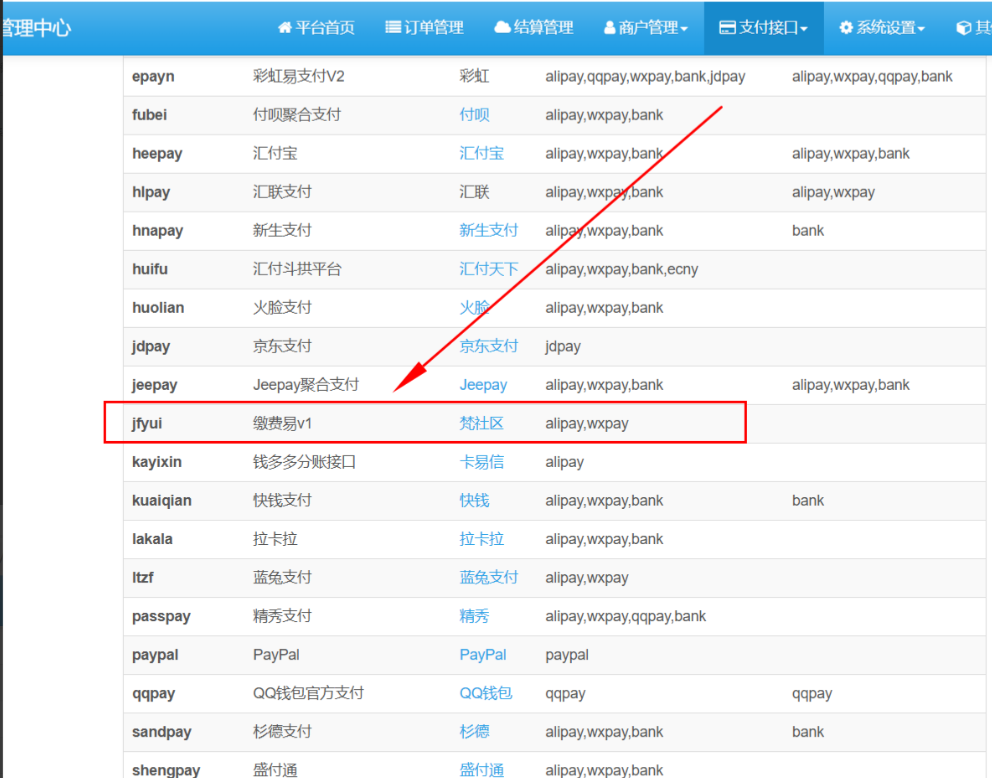Select the kayixin plugin name cell

click(x=157, y=462)
